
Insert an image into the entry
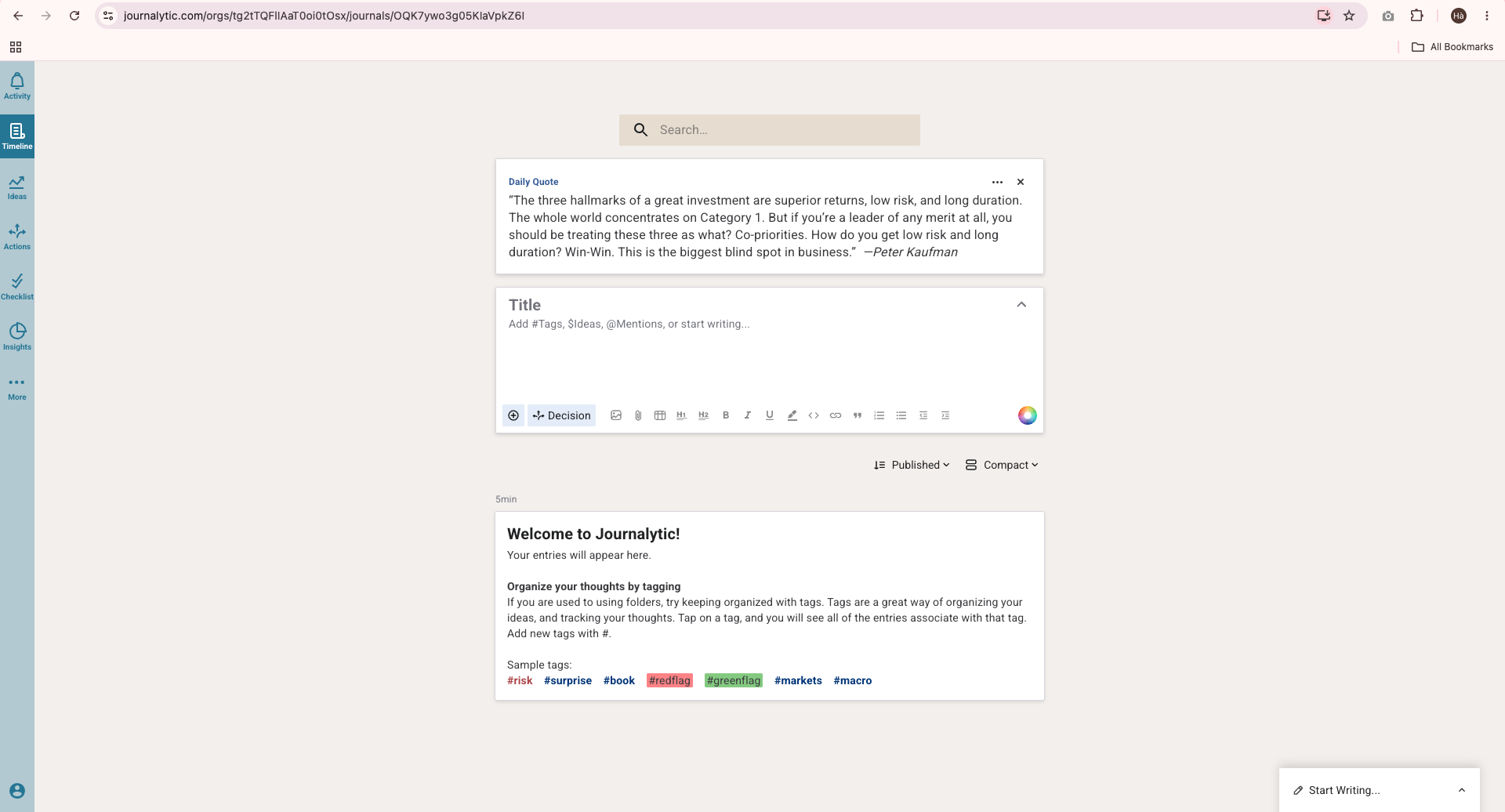pos(616,415)
